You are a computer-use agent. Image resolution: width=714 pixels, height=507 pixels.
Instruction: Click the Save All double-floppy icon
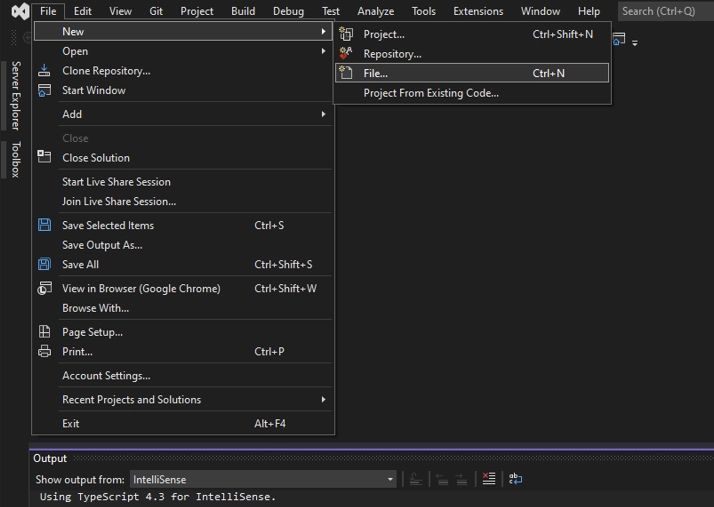44,264
